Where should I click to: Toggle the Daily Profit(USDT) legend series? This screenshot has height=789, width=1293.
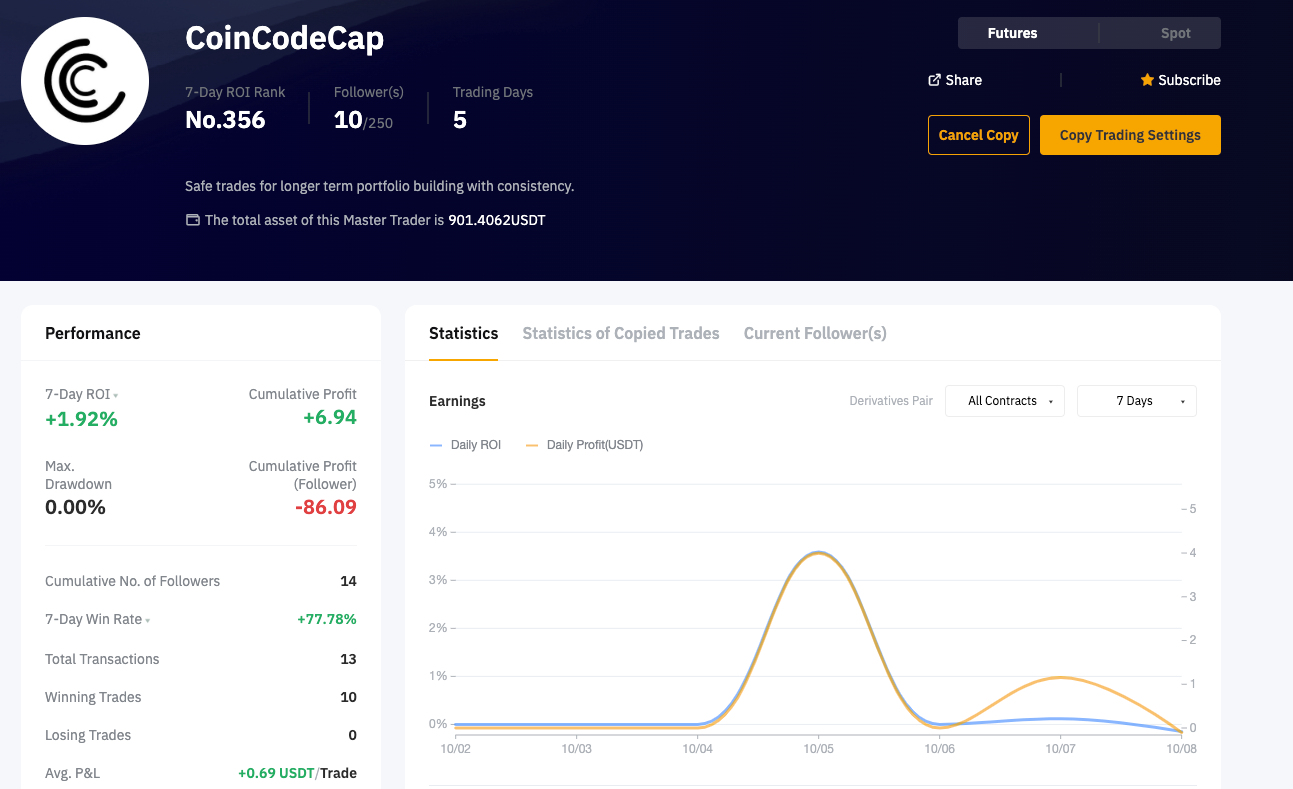tap(584, 445)
